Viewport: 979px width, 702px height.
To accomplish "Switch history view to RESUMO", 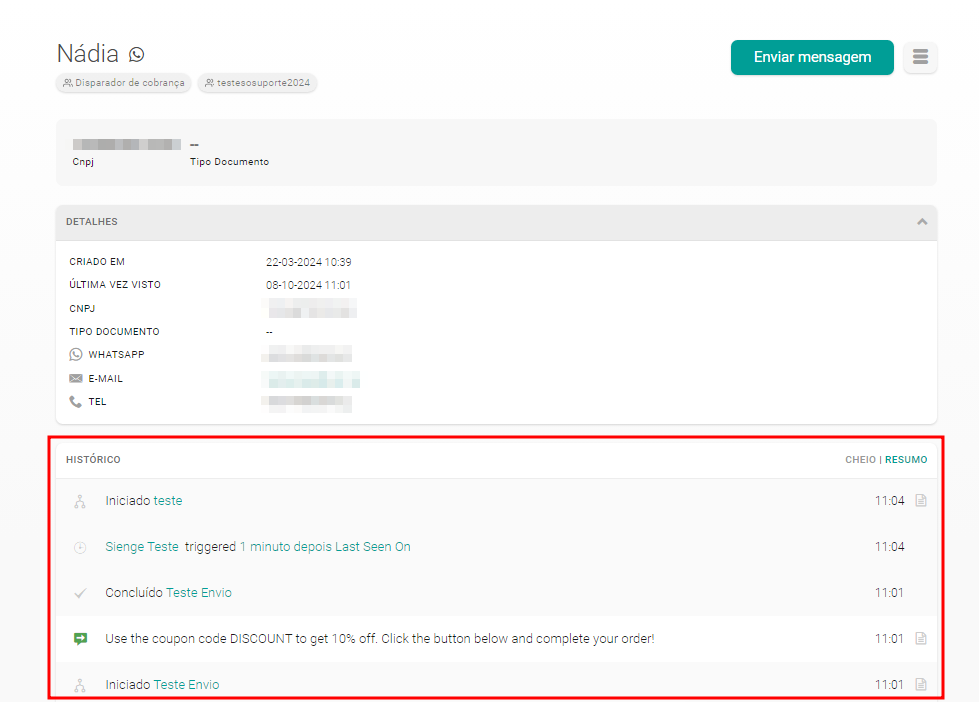I will tap(906, 460).
